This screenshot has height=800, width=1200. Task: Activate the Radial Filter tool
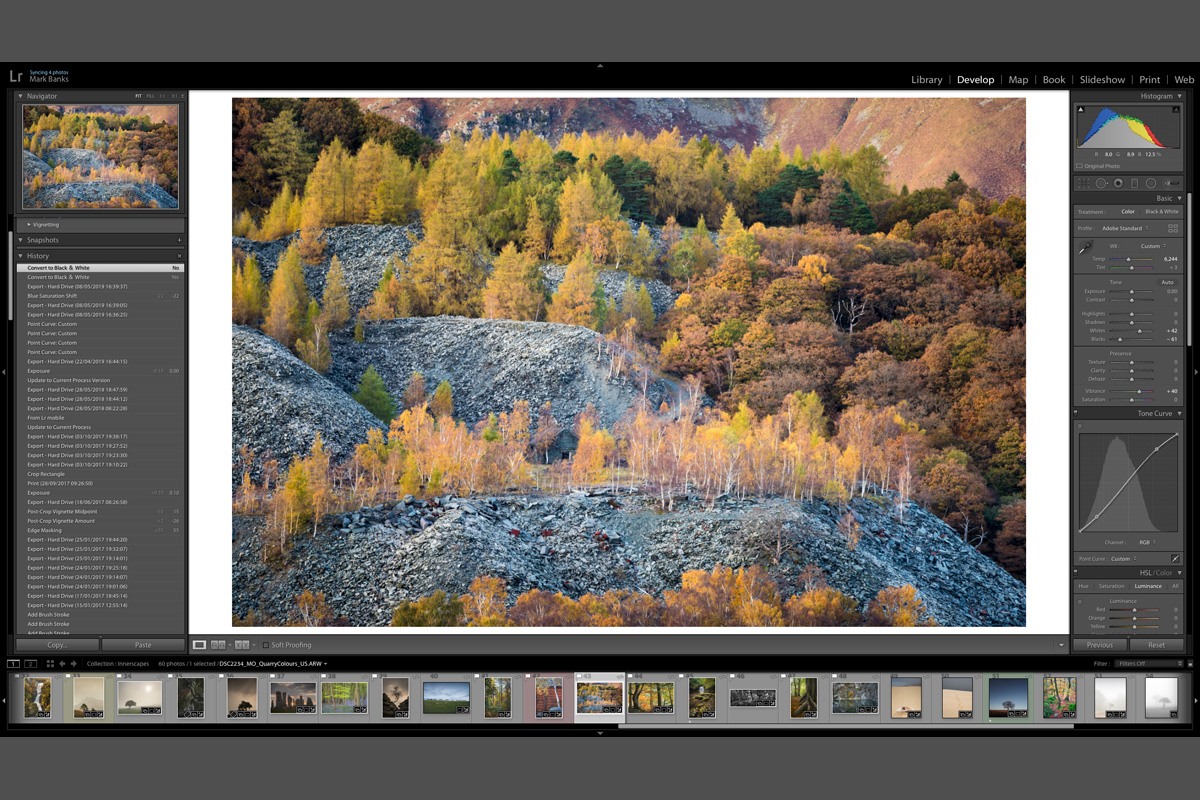(x=1151, y=183)
